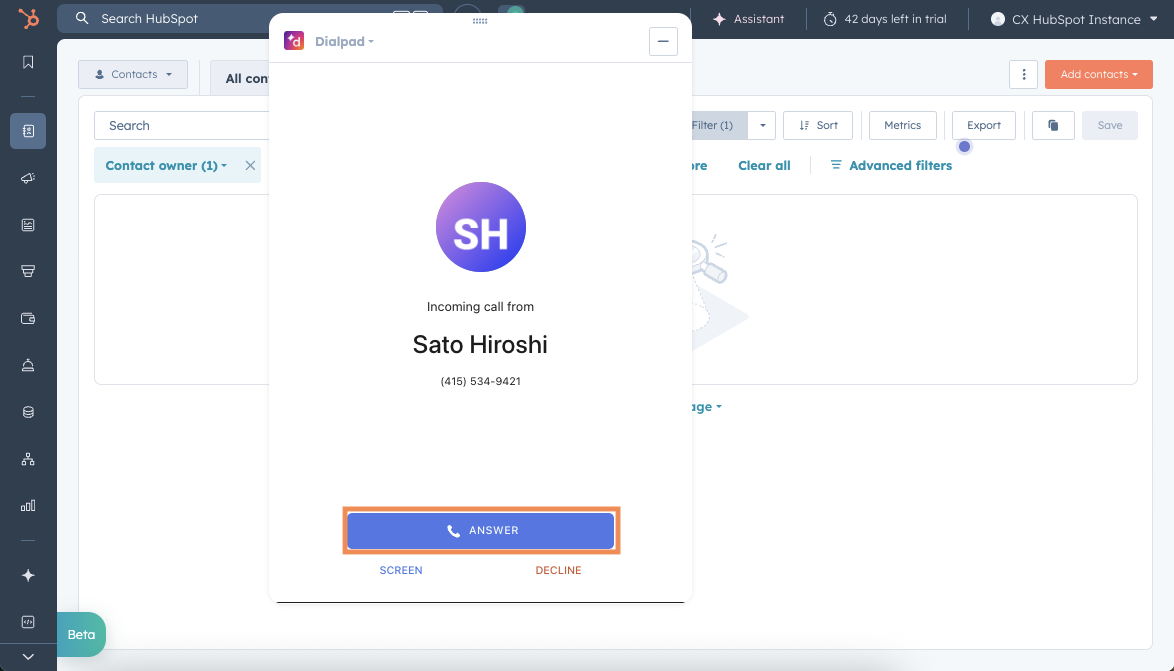Image resolution: width=1174 pixels, height=671 pixels.
Task: Click the HubSpot sprocket logo
Action: [x=27, y=18]
